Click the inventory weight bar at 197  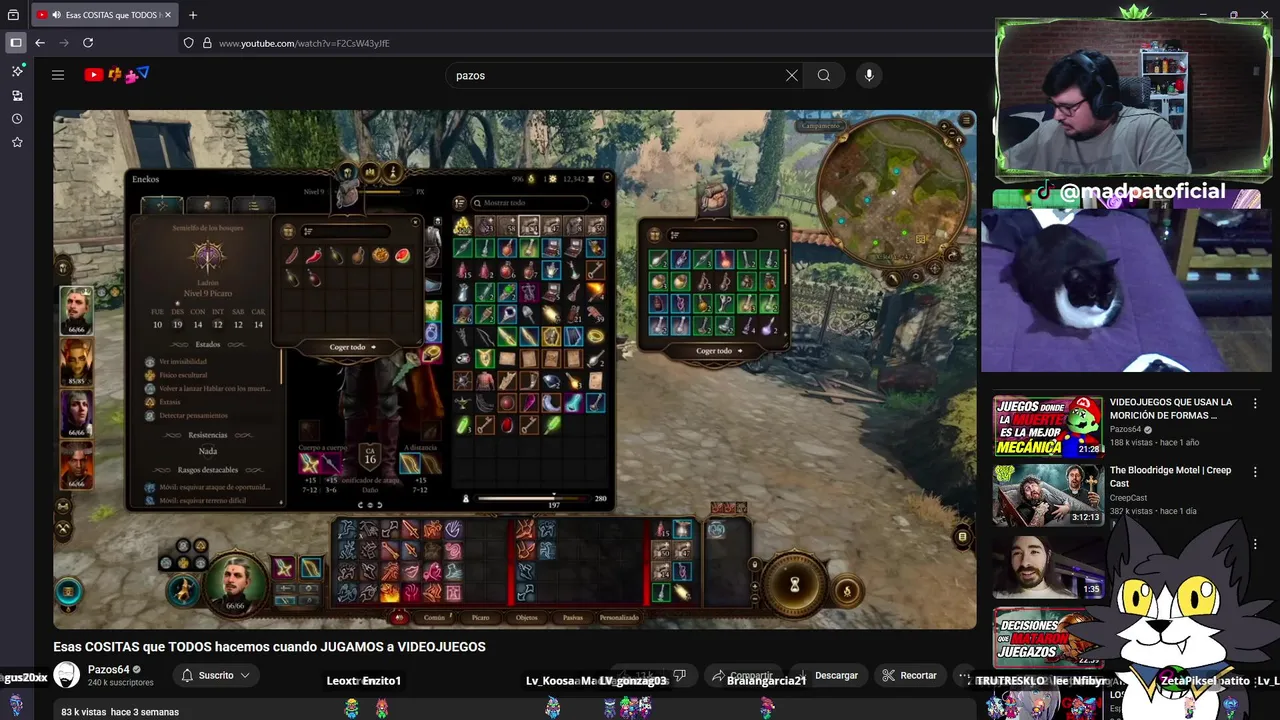[534, 497]
